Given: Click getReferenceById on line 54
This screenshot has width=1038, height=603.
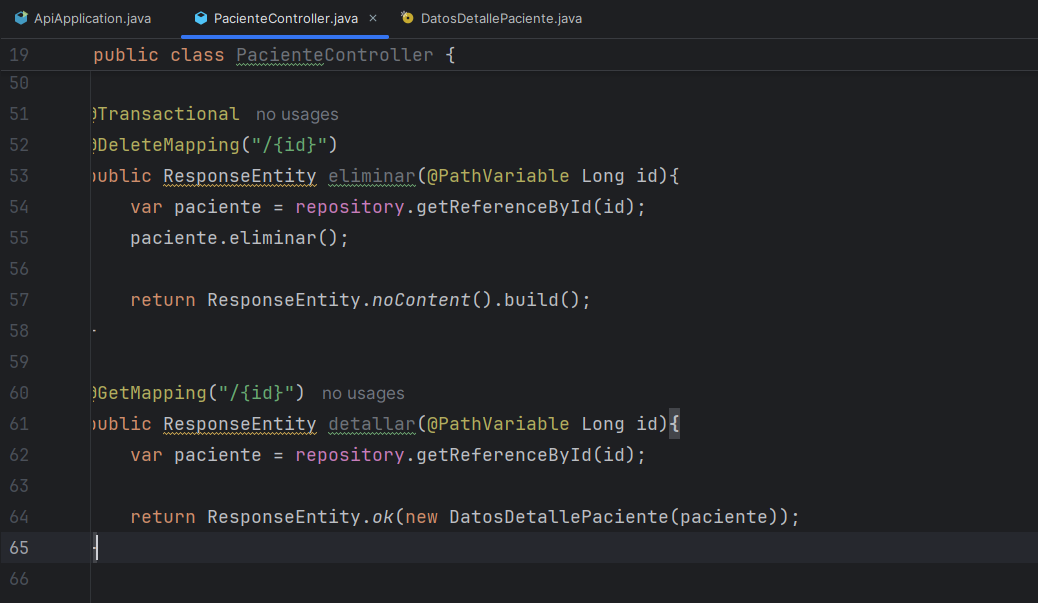Looking at the screenshot, I should (x=504, y=207).
